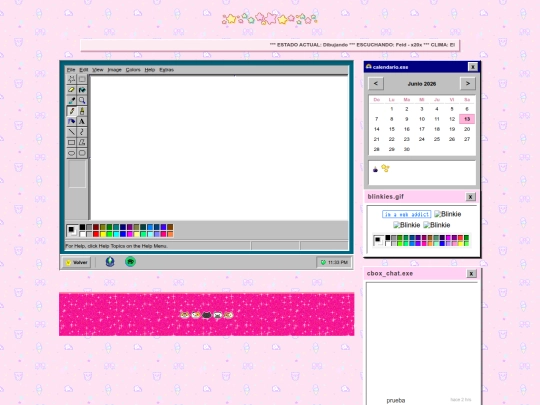Open the Colors menu

pyautogui.click(x=133, y=70)
